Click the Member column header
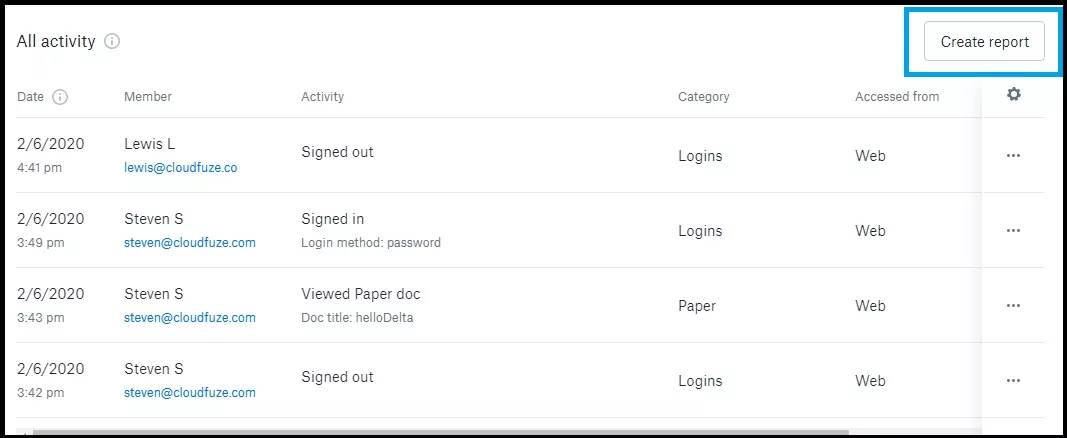 click(x=148, y=97)
